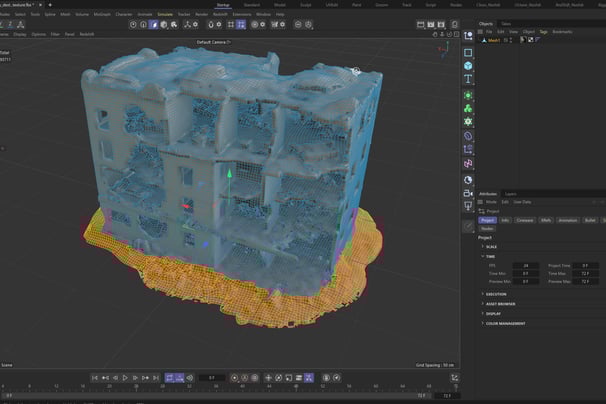Open the Camera object icon
The image size is (606, 404).
[x=468, y=193]
